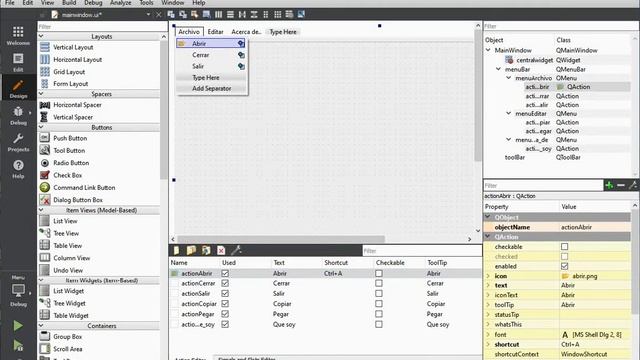This screenshot has width=640, height=360.
Task: Click the Action Editor Filter field
Action: click(x=422, y=251)
